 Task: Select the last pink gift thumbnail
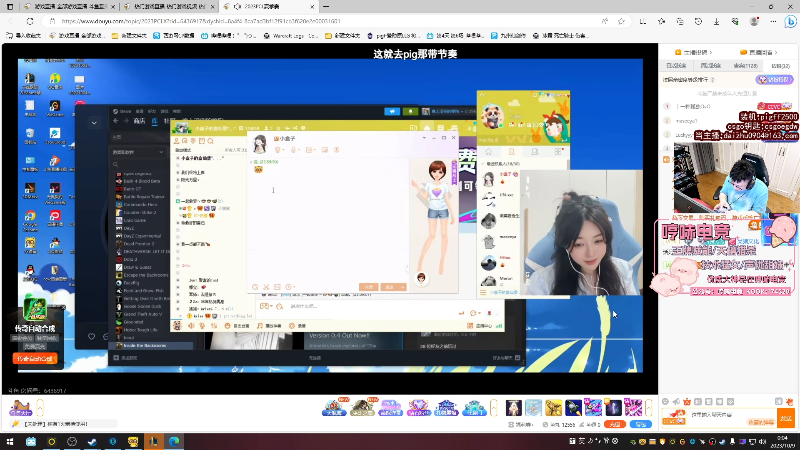tap(633, 408)
